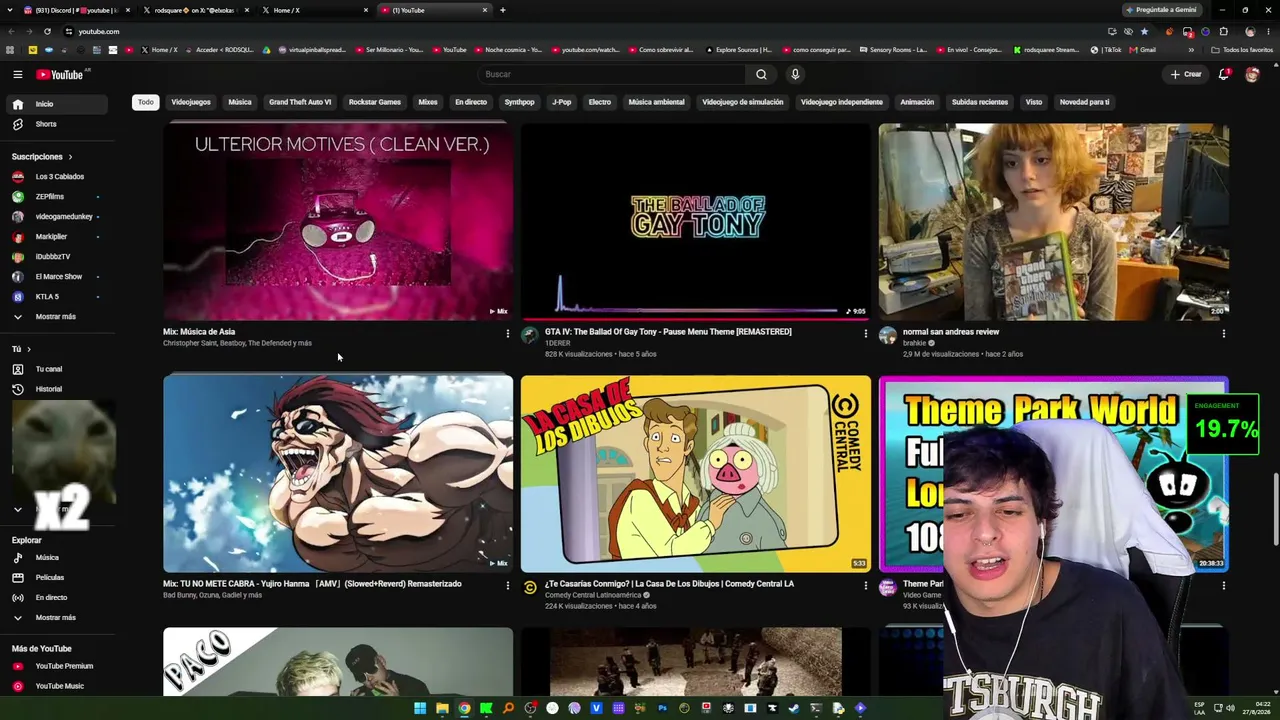
Task: Open options menu for Yujiro Hanma mix
Action: pos(507,586)
